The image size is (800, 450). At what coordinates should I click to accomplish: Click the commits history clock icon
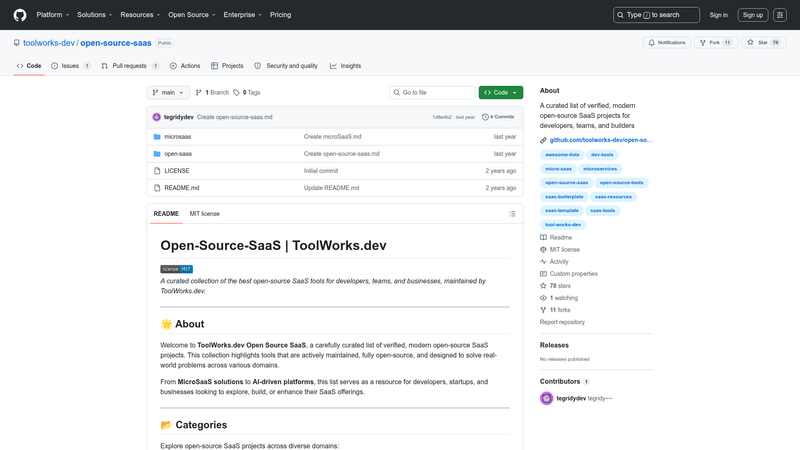tap(485, 117)
